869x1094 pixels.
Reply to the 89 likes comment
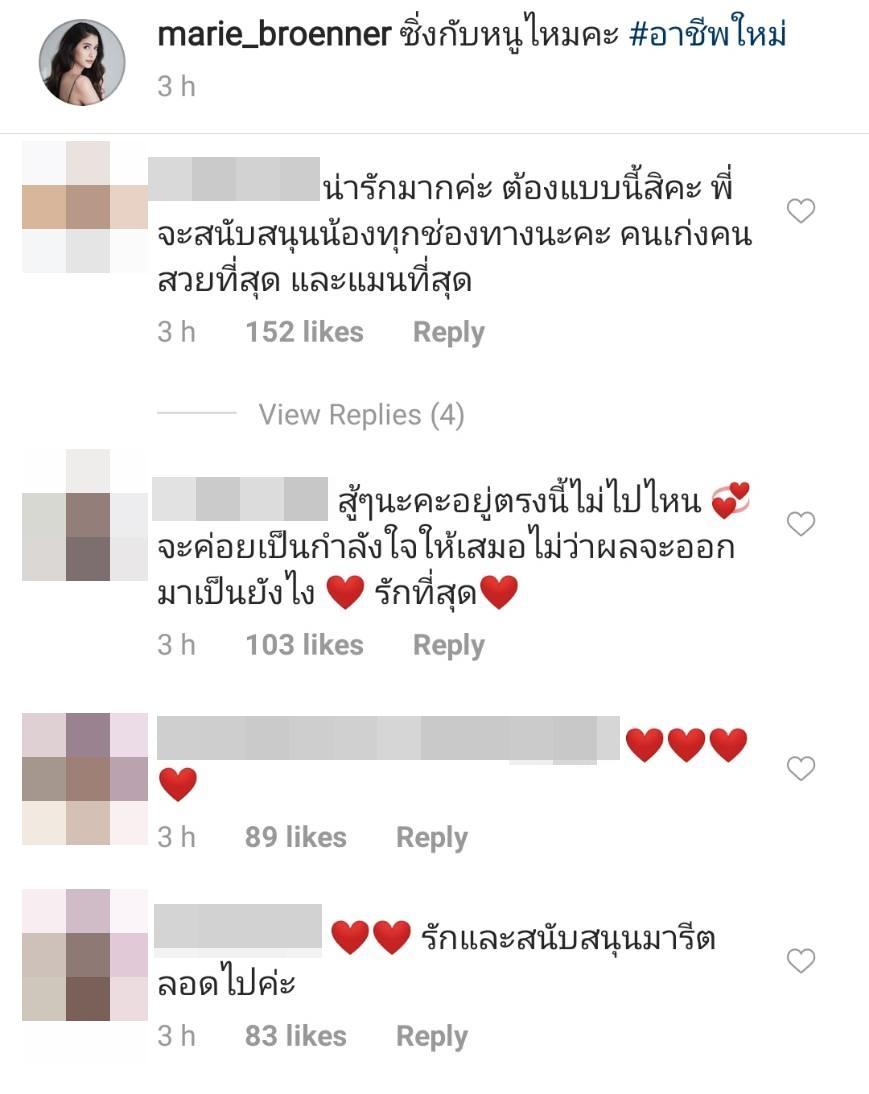[432, 838]
